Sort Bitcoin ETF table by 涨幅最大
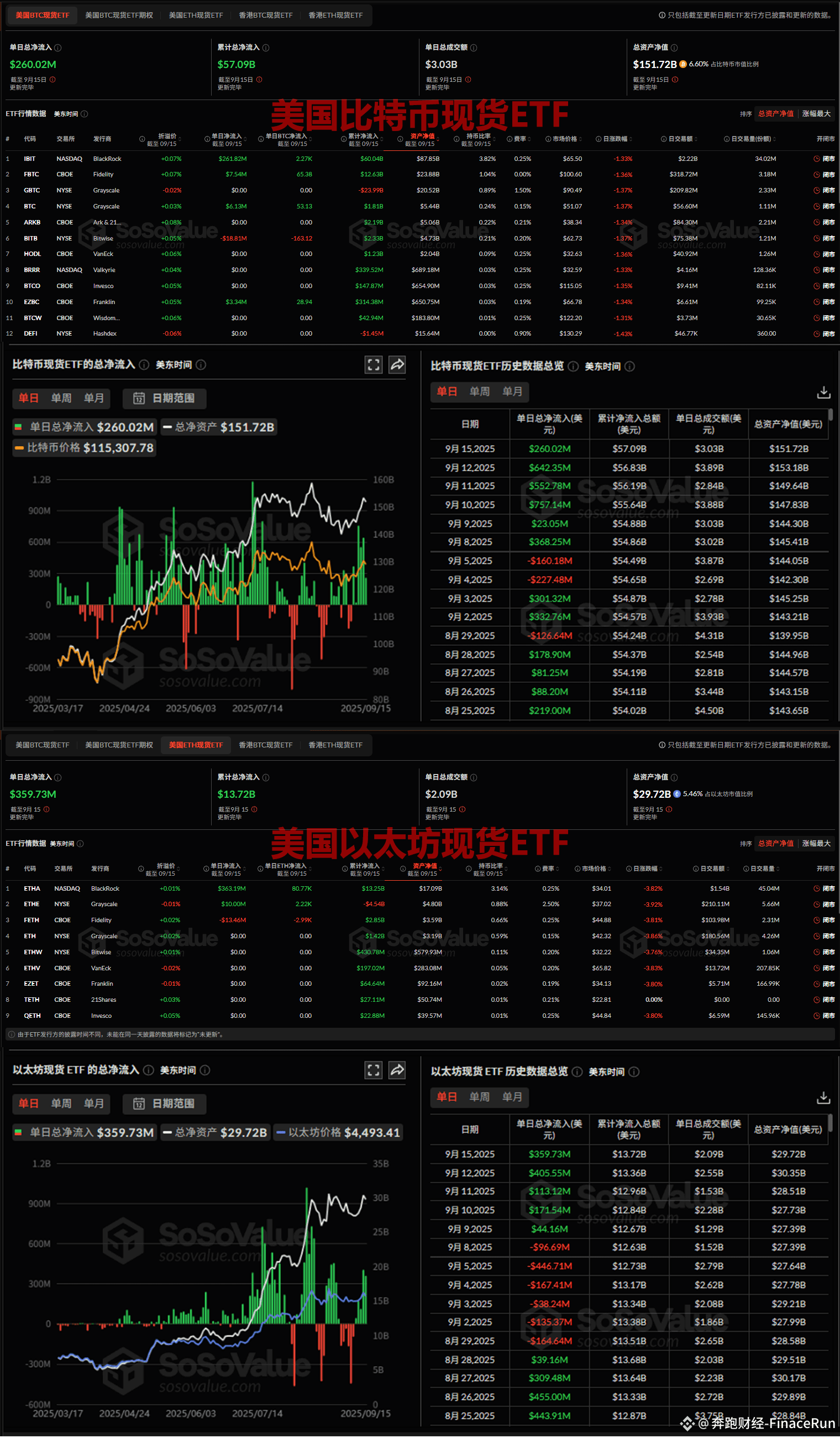Viewport: 840px width, 1438px height. (x=816, y=114)
